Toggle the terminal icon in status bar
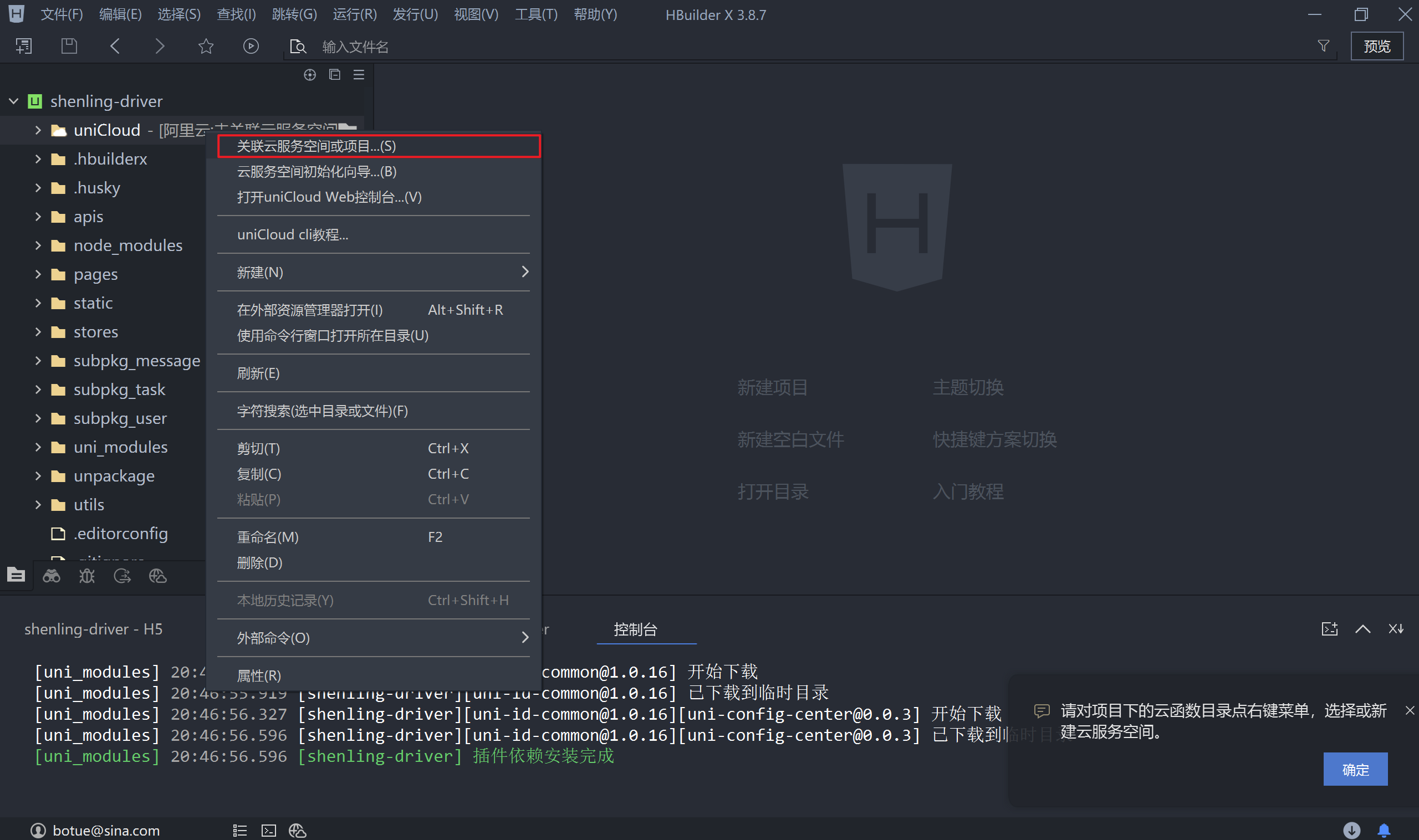The width and height of the screenshot is (1419, 840). pos(268,831)
